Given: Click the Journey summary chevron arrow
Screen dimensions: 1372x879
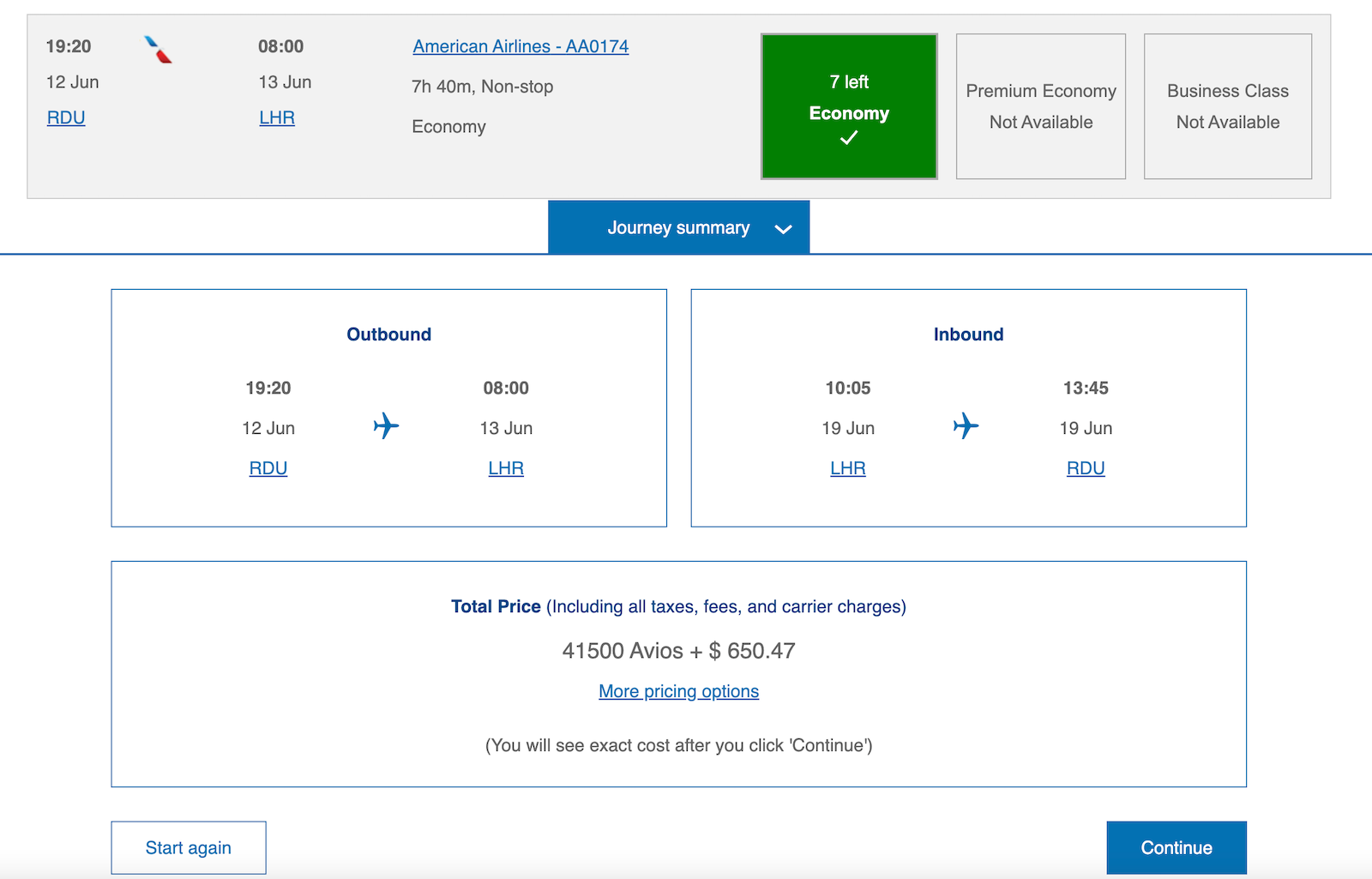Looking at the screenshot, I should 783,229.
